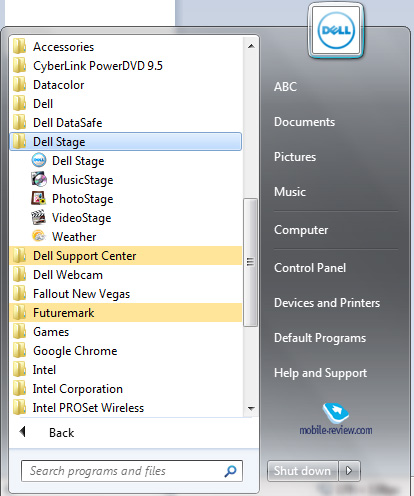Open the Accessories folder icon
Viewport: 414px width, 496px height.
[19, 46]
